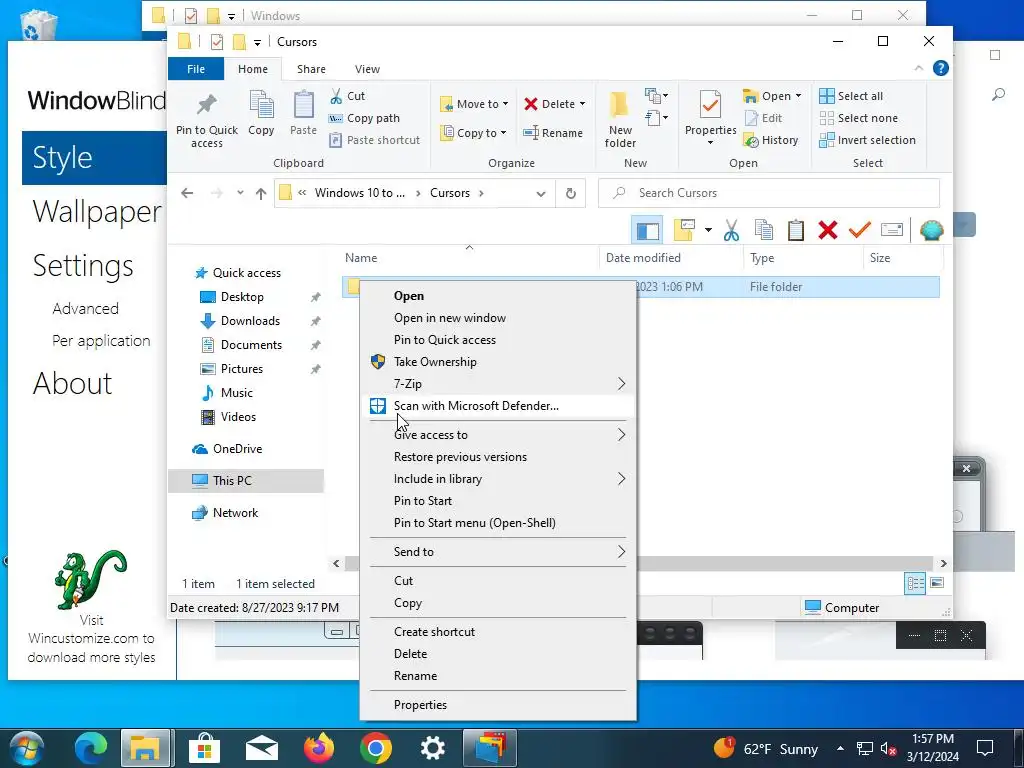Click the ribbon help question mark icon
This screenshot has width=1024, height=768.
940,68
